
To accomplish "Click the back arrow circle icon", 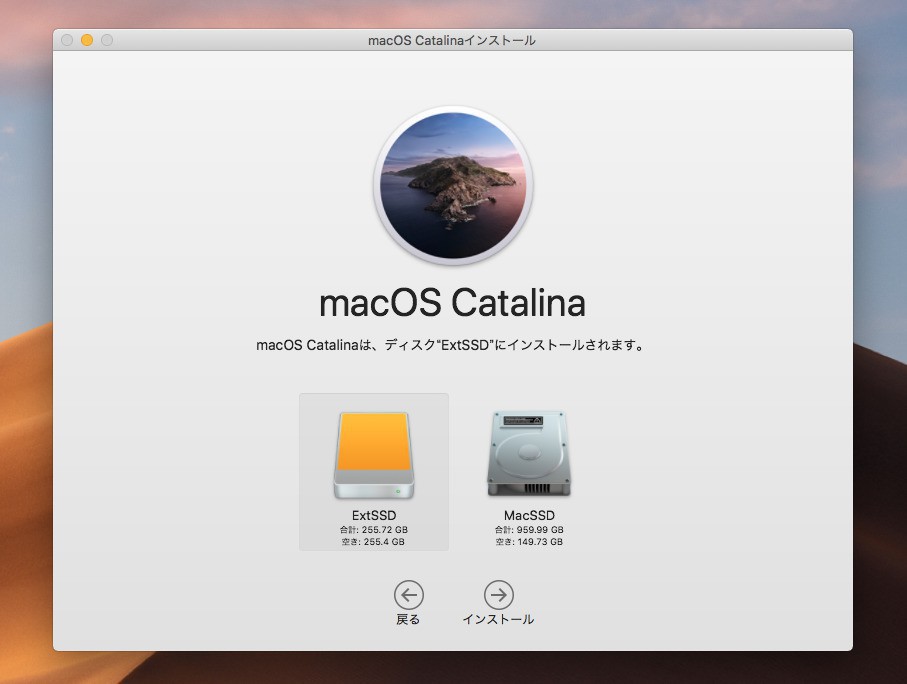I will click(409, 595).
